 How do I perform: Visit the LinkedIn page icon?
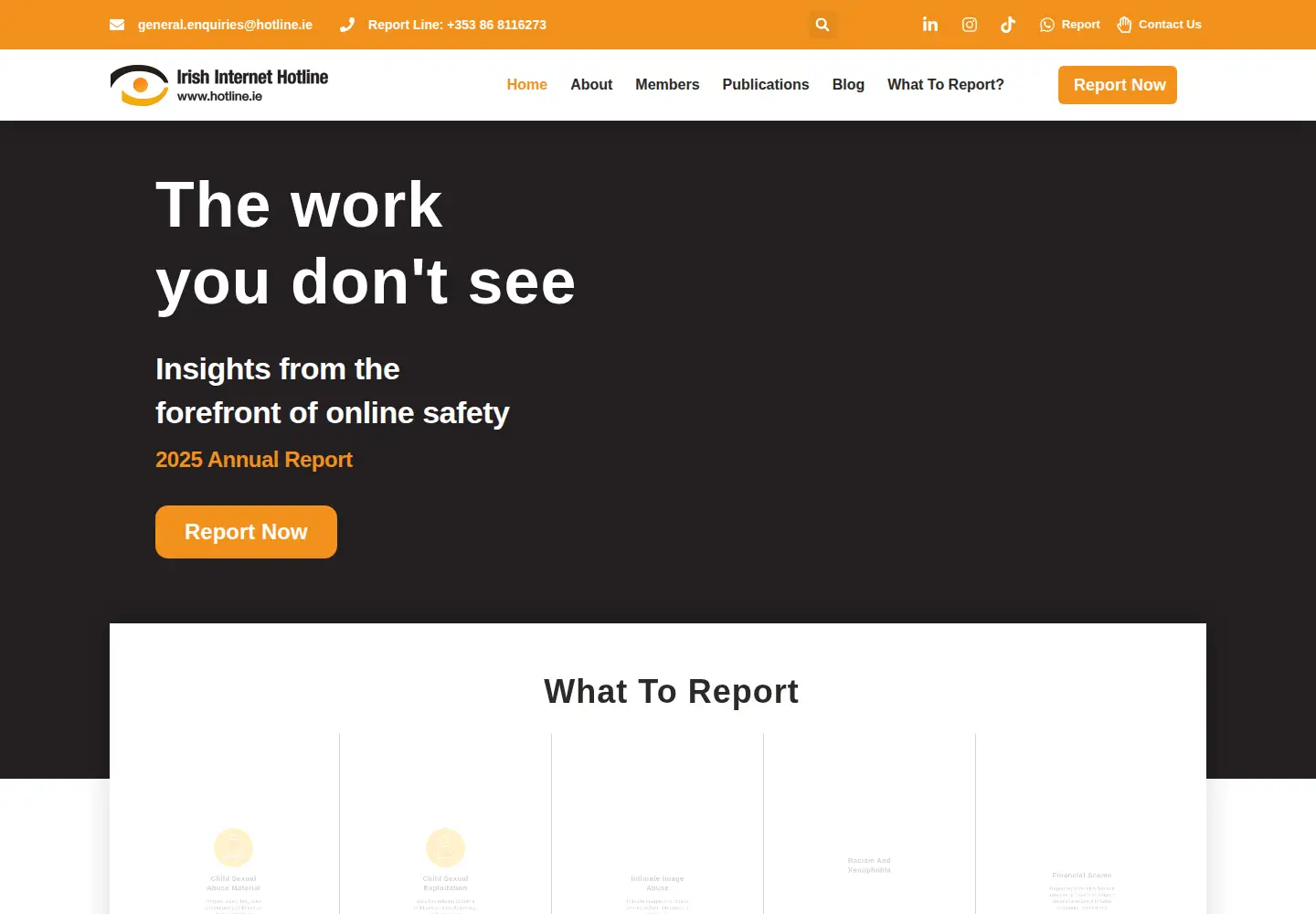tap(930, 25)
